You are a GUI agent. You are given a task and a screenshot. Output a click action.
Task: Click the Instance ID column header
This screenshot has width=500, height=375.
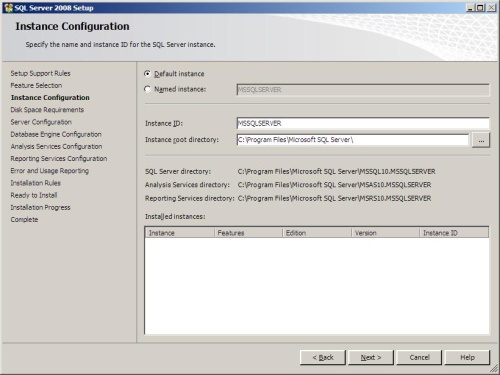[454, 233]
